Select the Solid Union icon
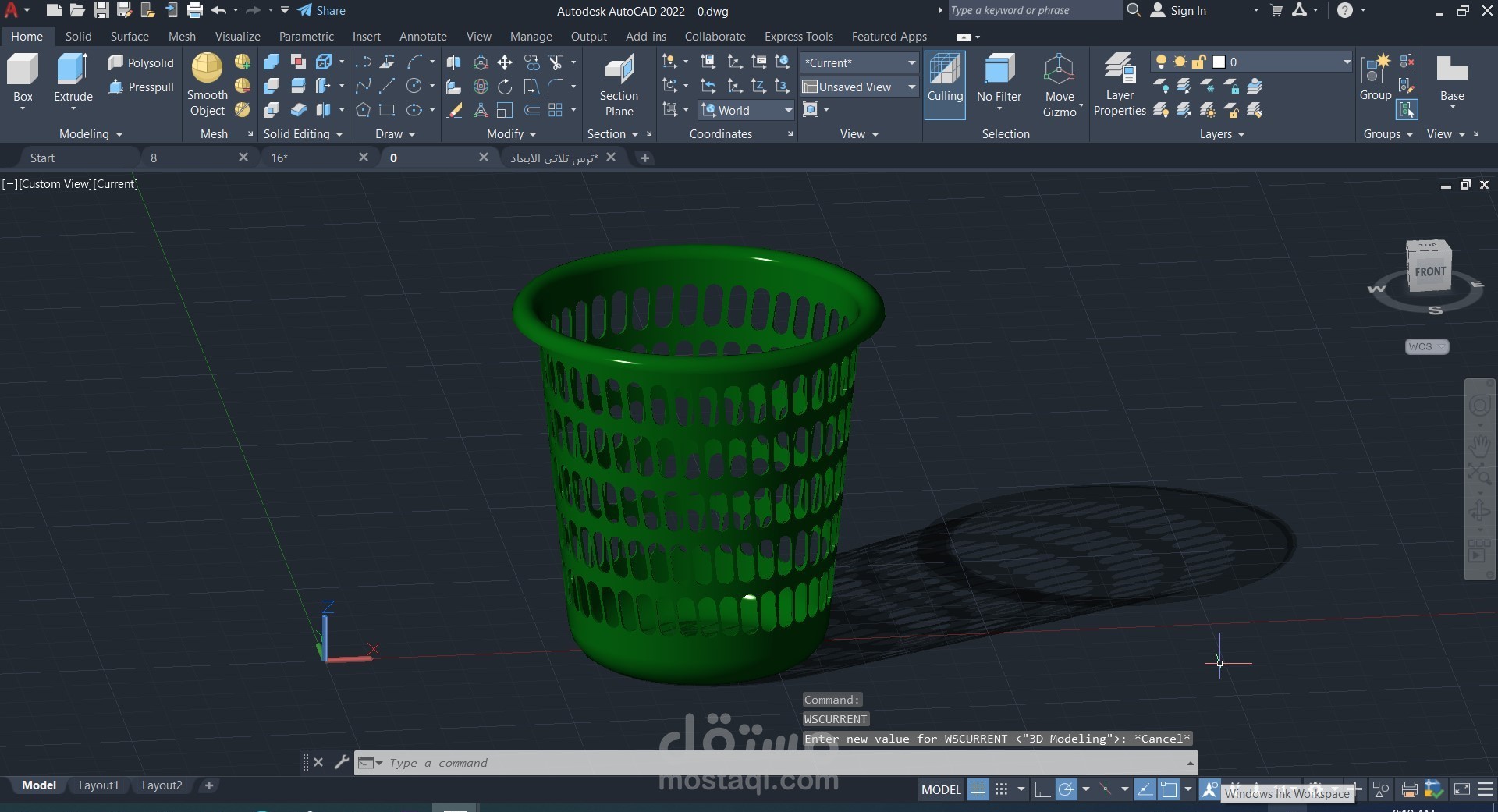 272,62
